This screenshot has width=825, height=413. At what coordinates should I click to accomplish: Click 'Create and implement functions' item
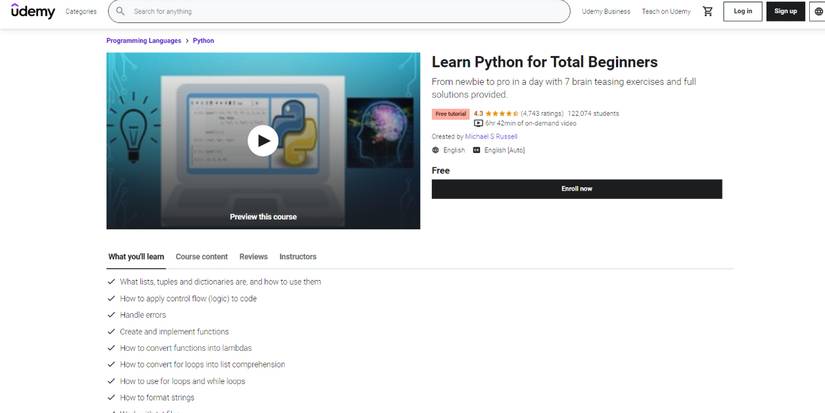[174, 332]
